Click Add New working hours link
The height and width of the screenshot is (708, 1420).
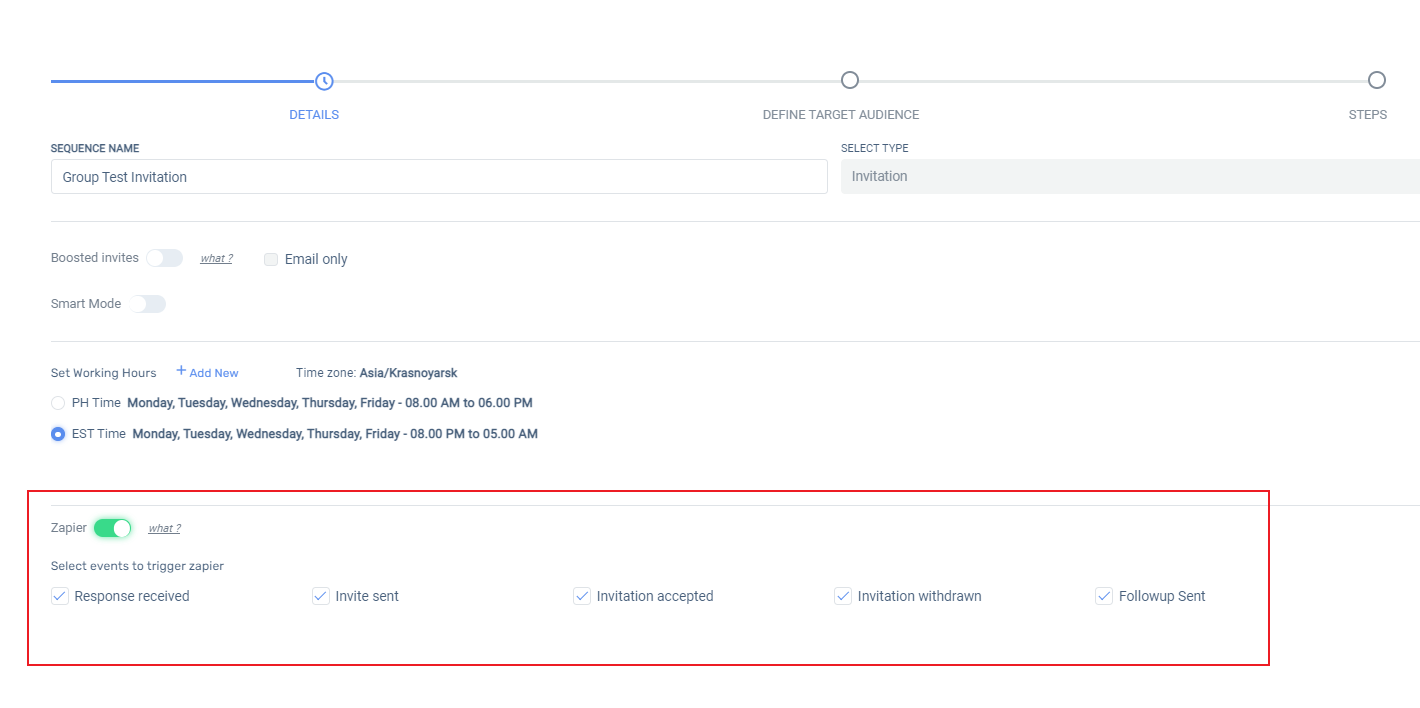click(x=207, y=372)
